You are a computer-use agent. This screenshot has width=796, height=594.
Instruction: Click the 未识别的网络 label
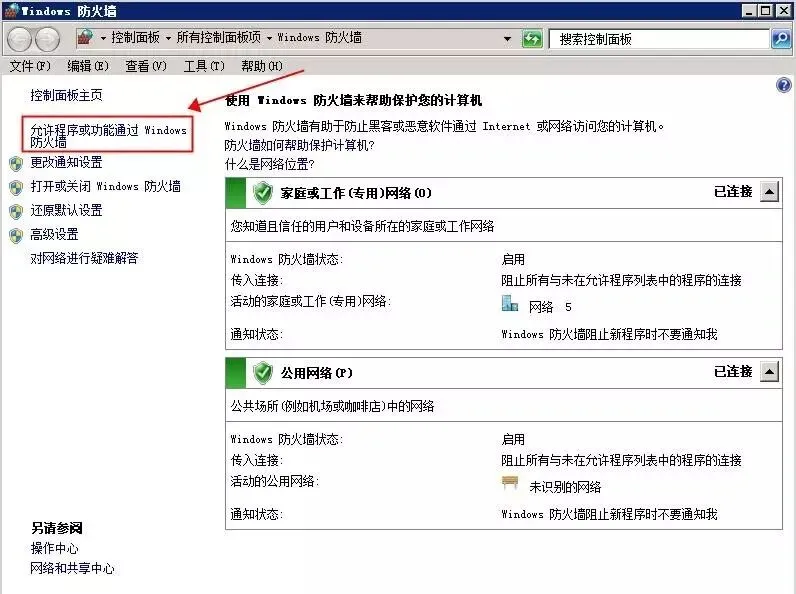pos(565,487)
